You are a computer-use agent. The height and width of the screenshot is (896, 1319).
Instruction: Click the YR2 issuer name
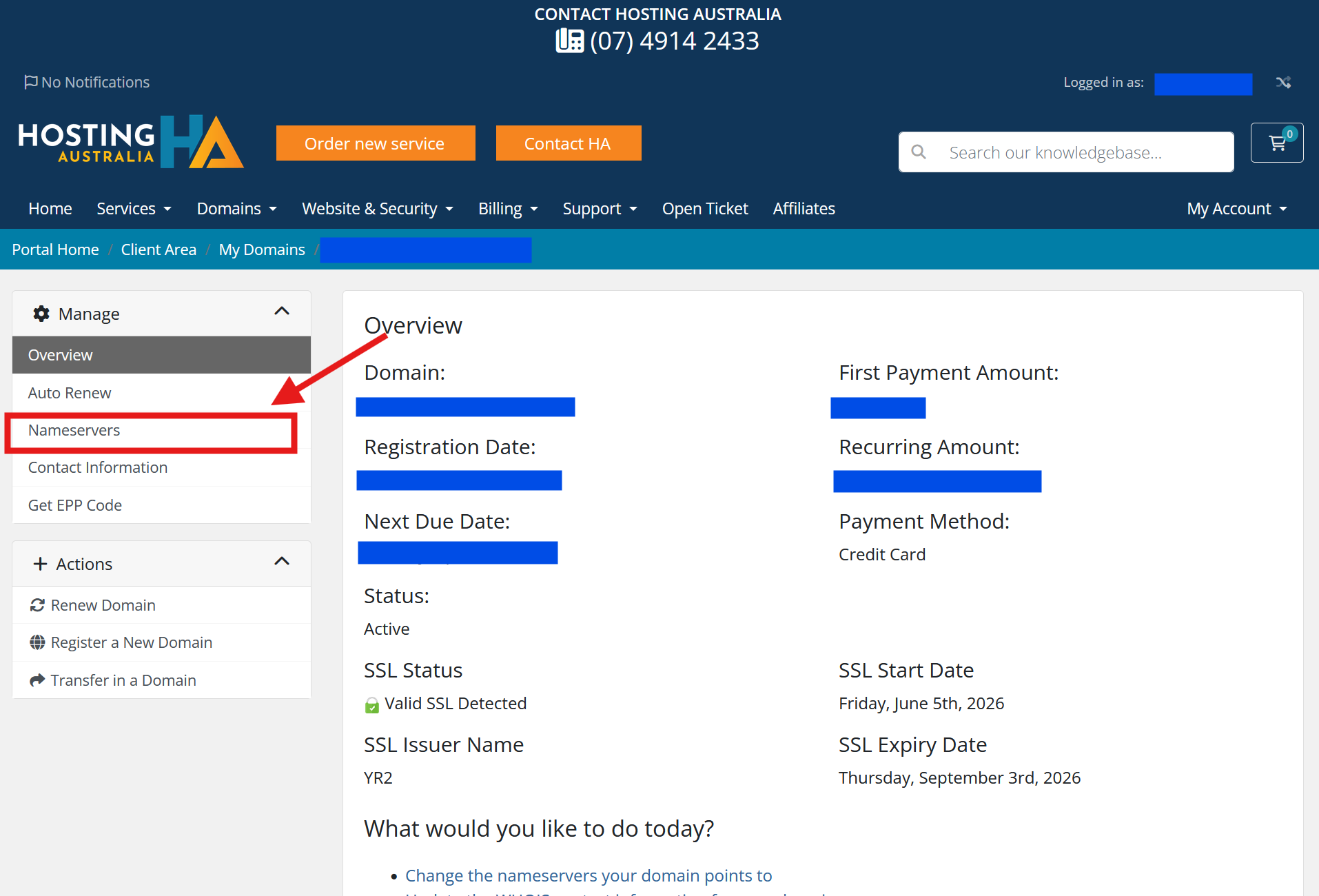click(378, 777)
